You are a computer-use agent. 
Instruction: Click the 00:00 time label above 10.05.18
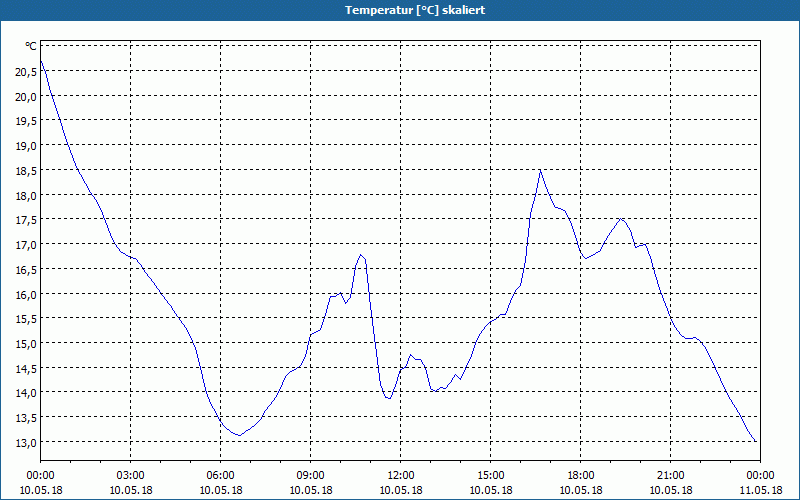pos(40,476)
